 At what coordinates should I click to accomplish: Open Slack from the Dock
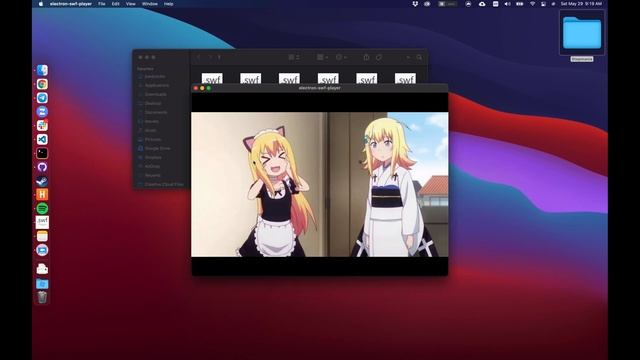click(x=42, y=125)
